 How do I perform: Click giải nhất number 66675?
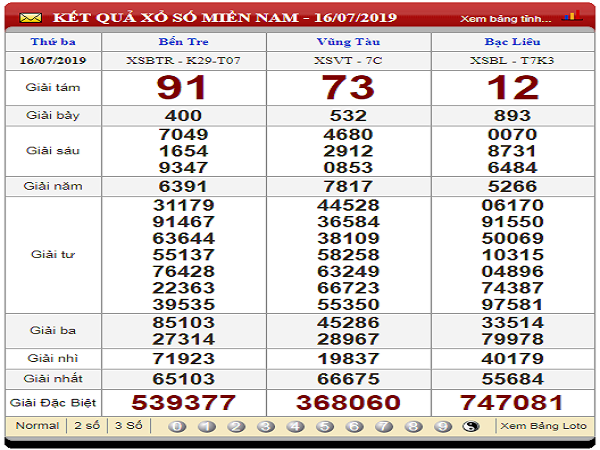point(348,379)
